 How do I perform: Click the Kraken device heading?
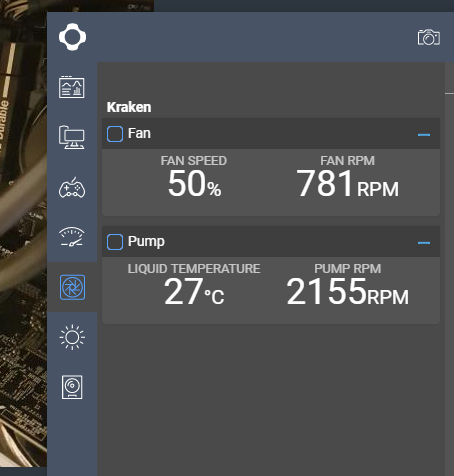pyautogui.click(x=129, y=107)
